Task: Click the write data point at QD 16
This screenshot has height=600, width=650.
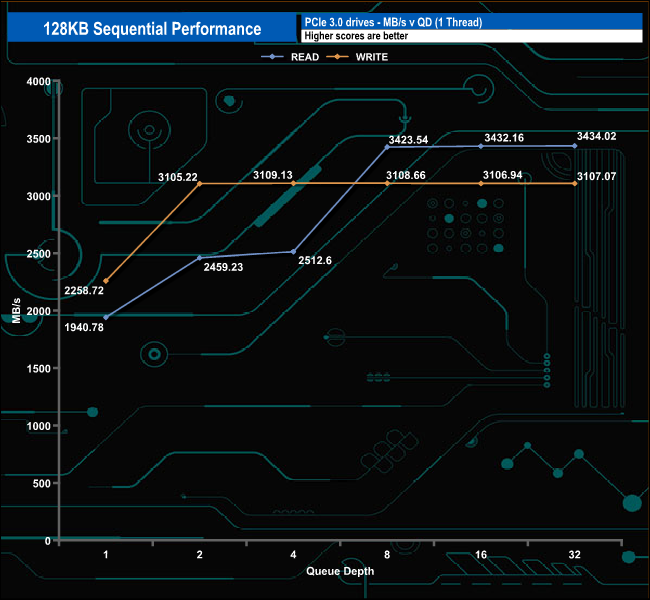Action: click(x=481, y=184)
